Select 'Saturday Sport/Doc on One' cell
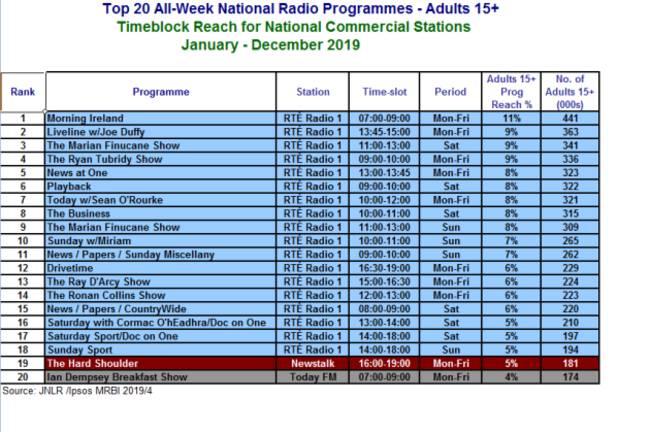Image resolution: width=650 pixels, height=432 pixels. 161,336
